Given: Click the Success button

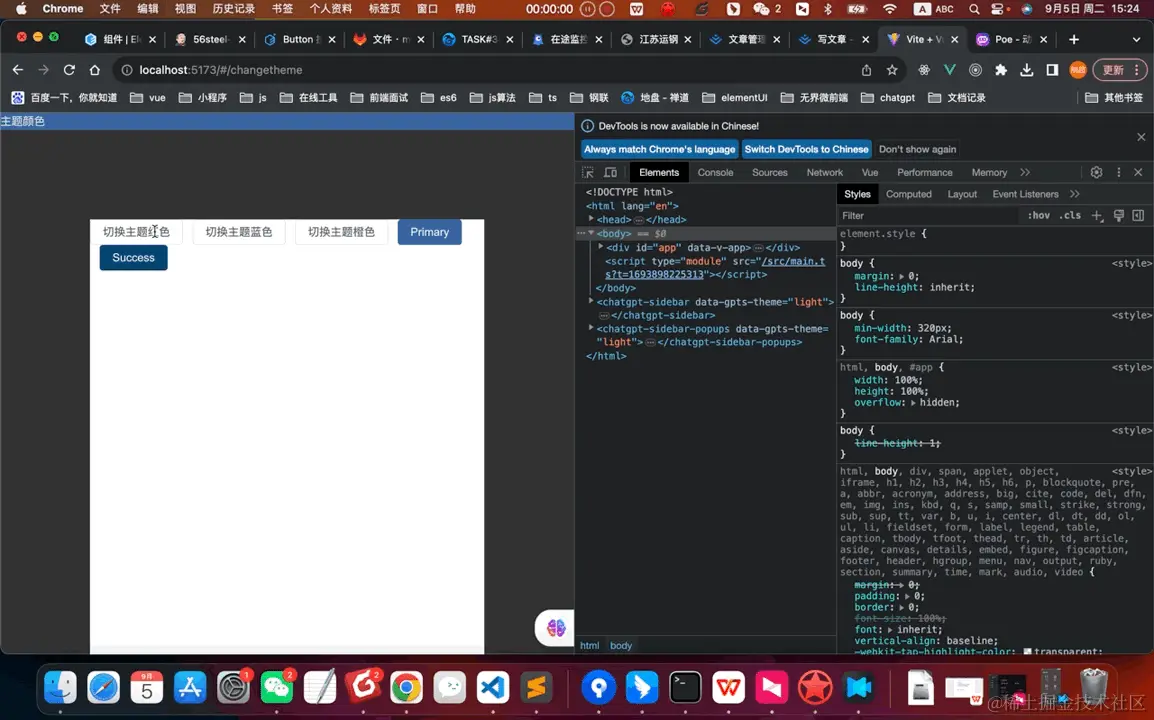Looking at the screenshot, I should pyautogui.click(x=133, y=258).
